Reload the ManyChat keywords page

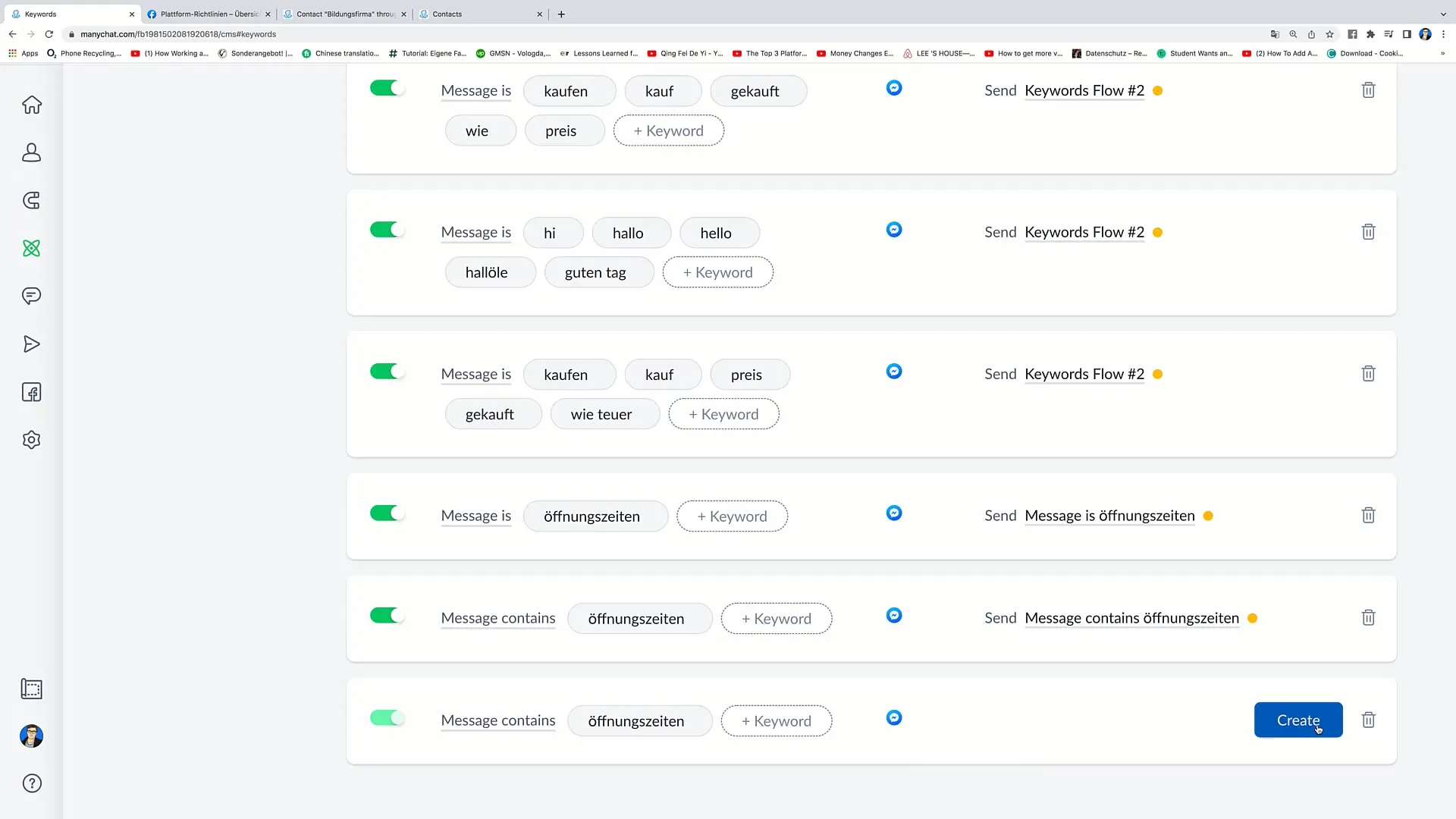[x=49, y=34]
